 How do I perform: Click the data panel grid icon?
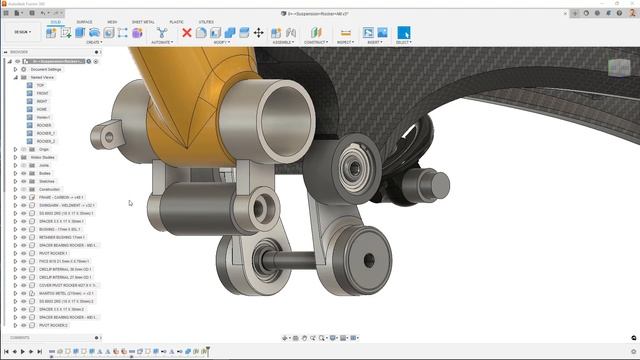point(6,13)
